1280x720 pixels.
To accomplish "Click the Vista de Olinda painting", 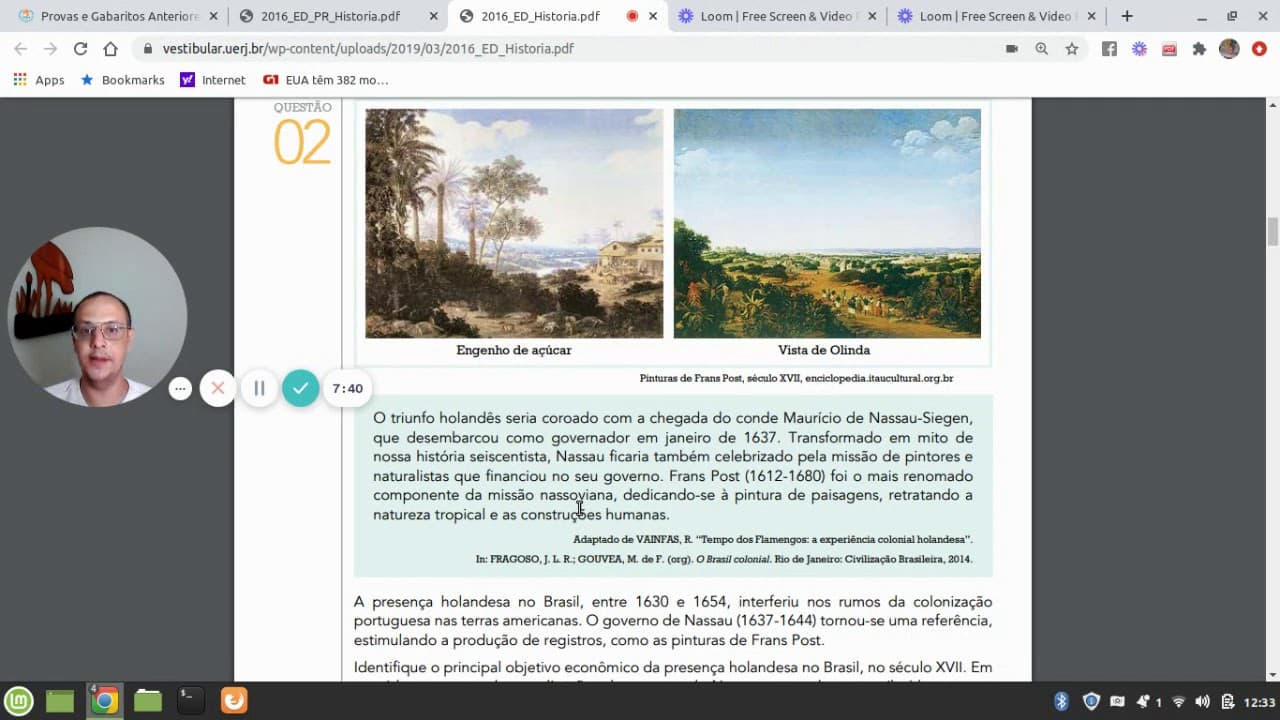I will point(827,223).
